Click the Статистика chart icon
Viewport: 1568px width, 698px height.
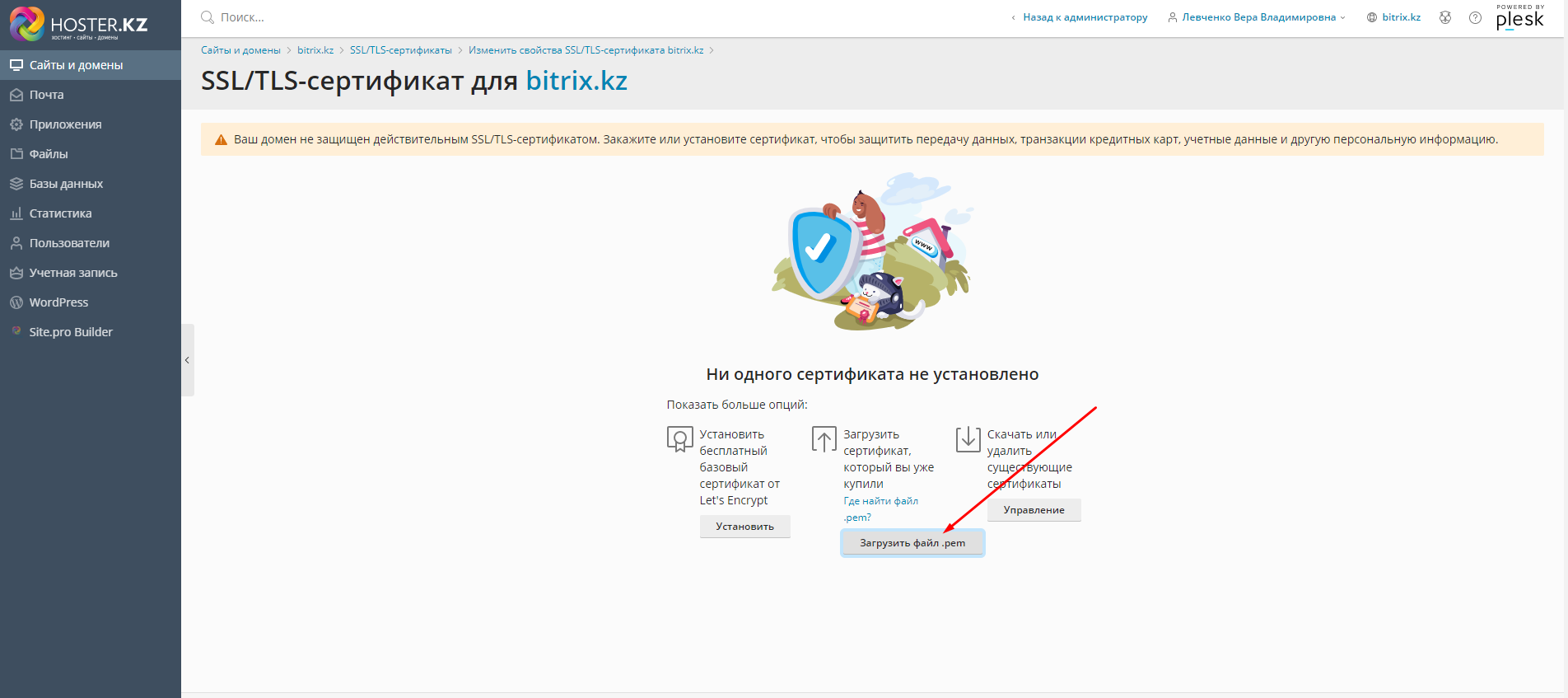[x=16, y=213]
